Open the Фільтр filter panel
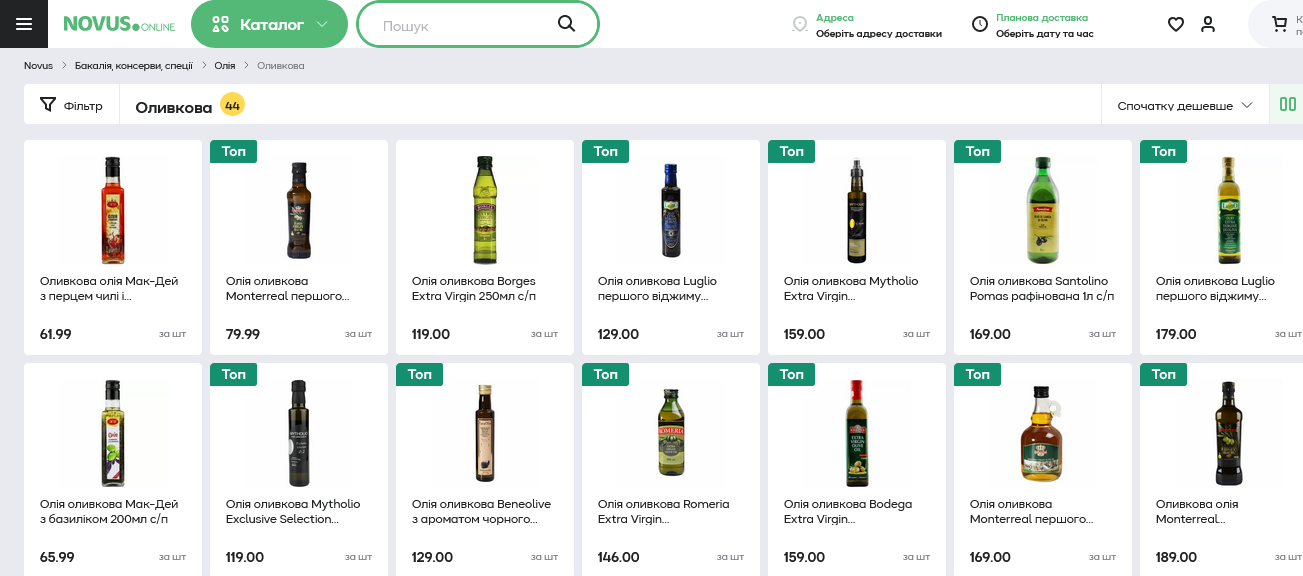1303x576 pixels. tap(71, 105)
